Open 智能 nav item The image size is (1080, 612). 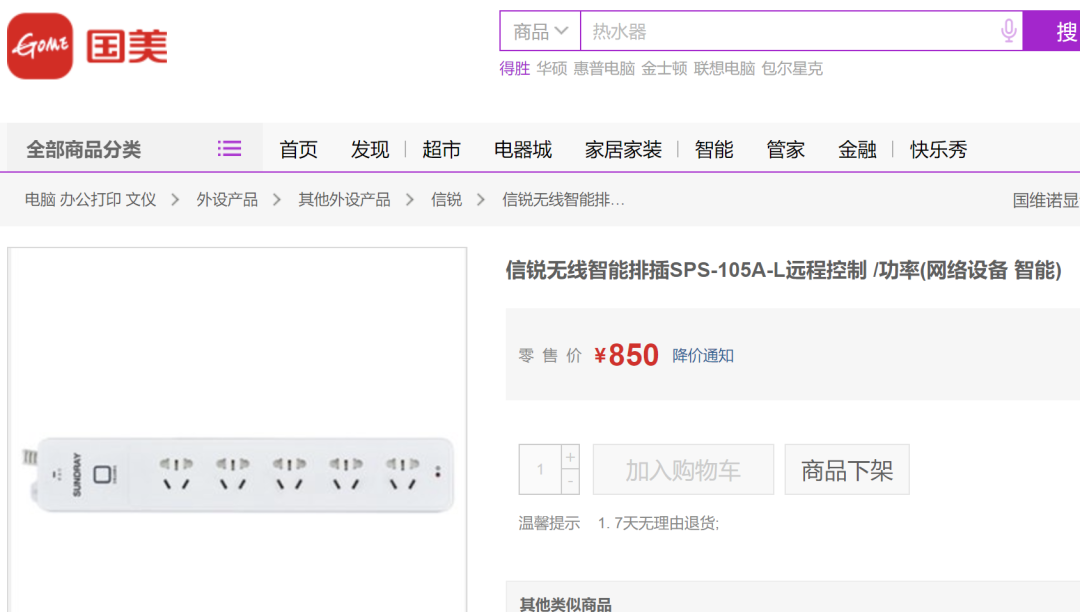pyautogui.click(x=714, y=149)
